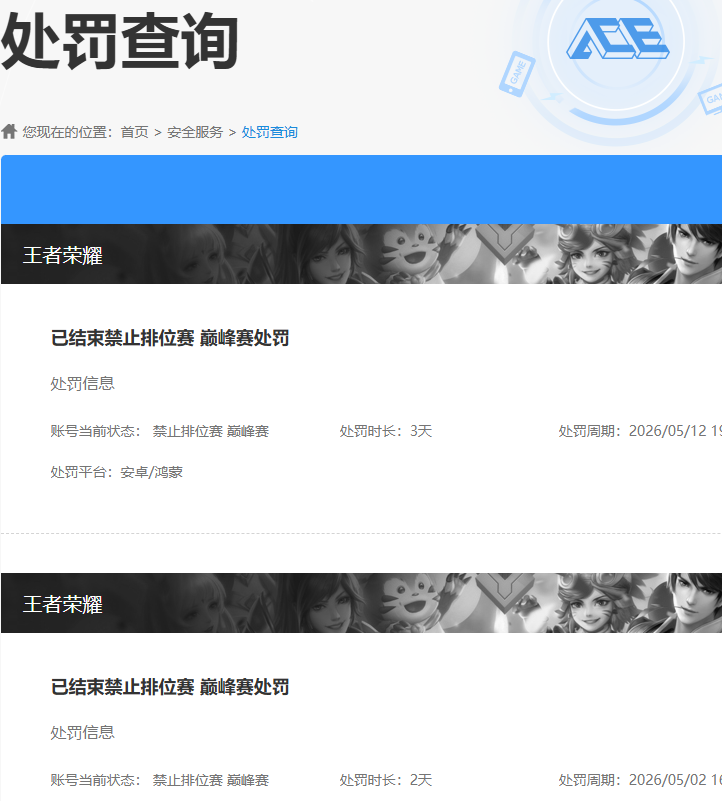The image size is (722, 801).
Task: Go to the 安全服务 breadcrumb link
Action: coord(195,132)
